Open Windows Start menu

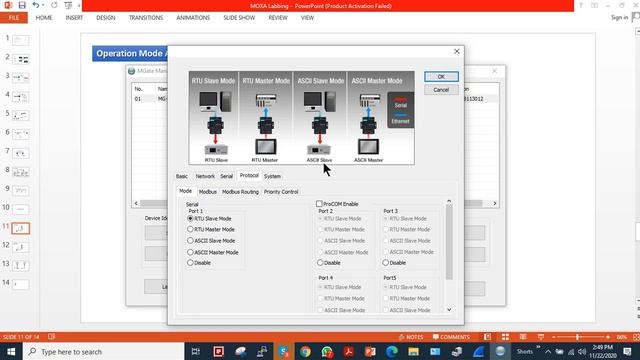[11, 351]
